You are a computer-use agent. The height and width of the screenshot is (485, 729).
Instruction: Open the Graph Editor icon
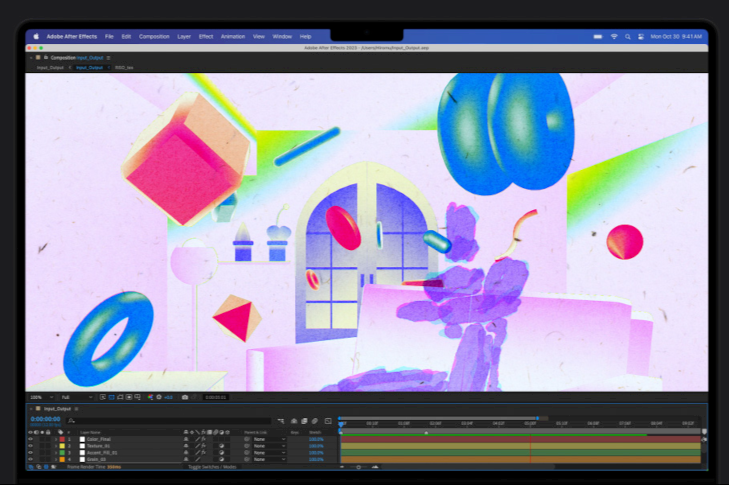point(328,421)
